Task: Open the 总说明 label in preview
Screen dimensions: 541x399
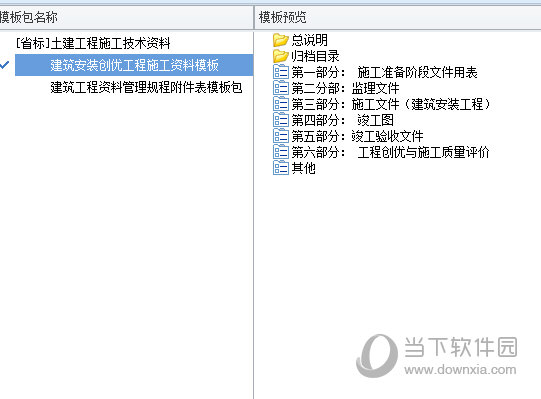Action: 309,40
